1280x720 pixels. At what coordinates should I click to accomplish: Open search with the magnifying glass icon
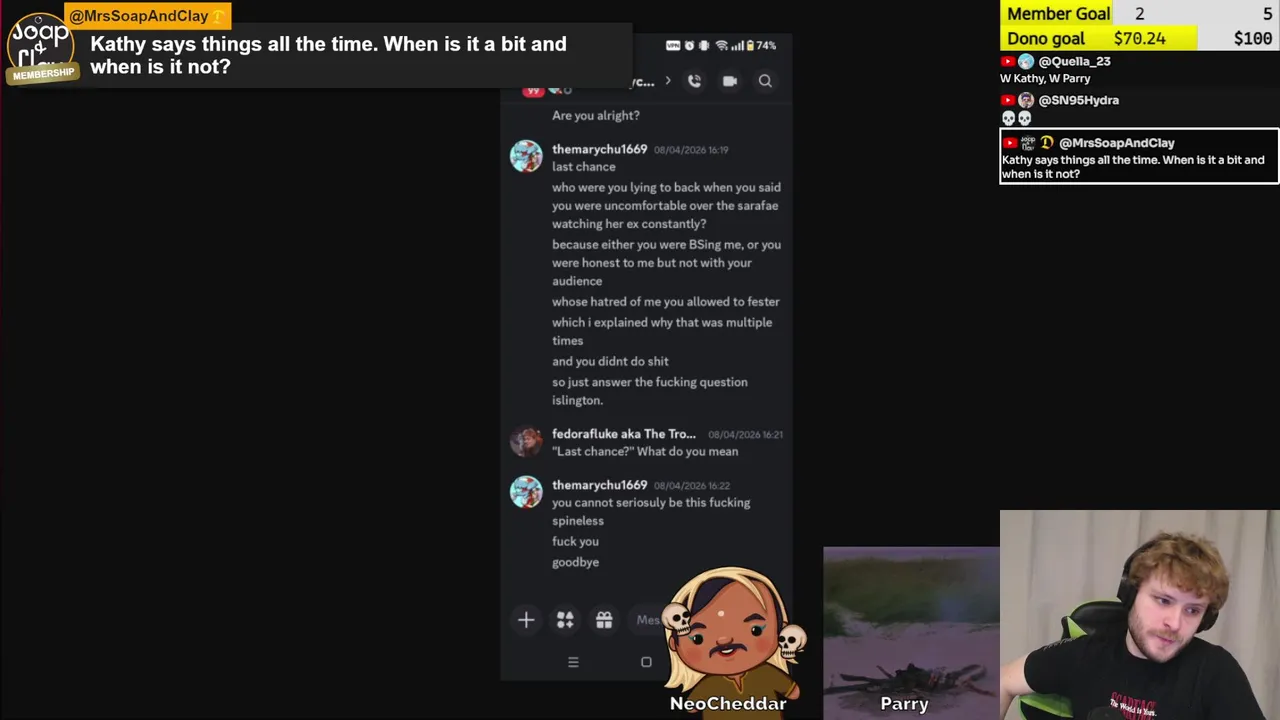765,81
